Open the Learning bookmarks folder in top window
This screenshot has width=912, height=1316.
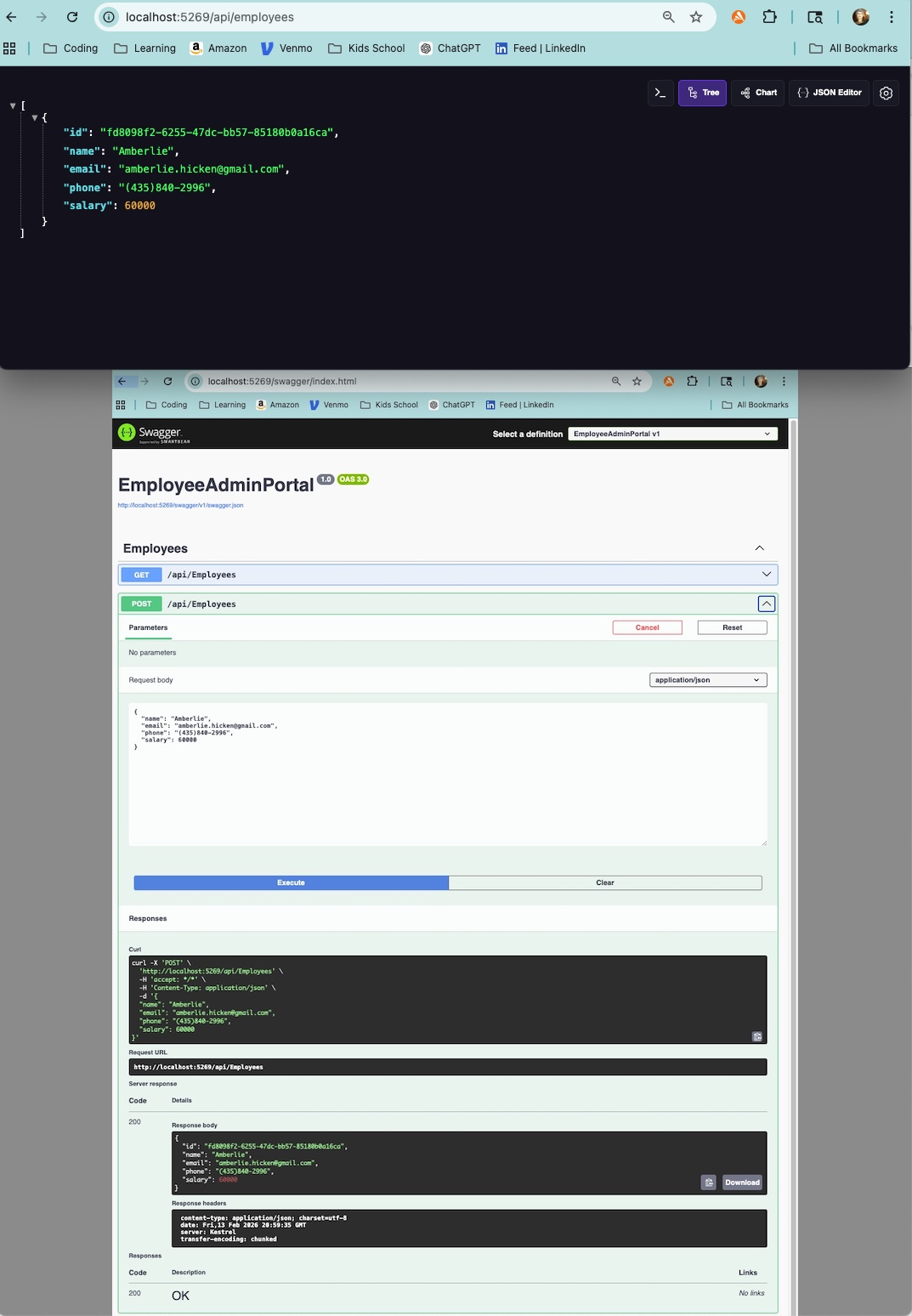pyautogui.click(x=144, y=48)
